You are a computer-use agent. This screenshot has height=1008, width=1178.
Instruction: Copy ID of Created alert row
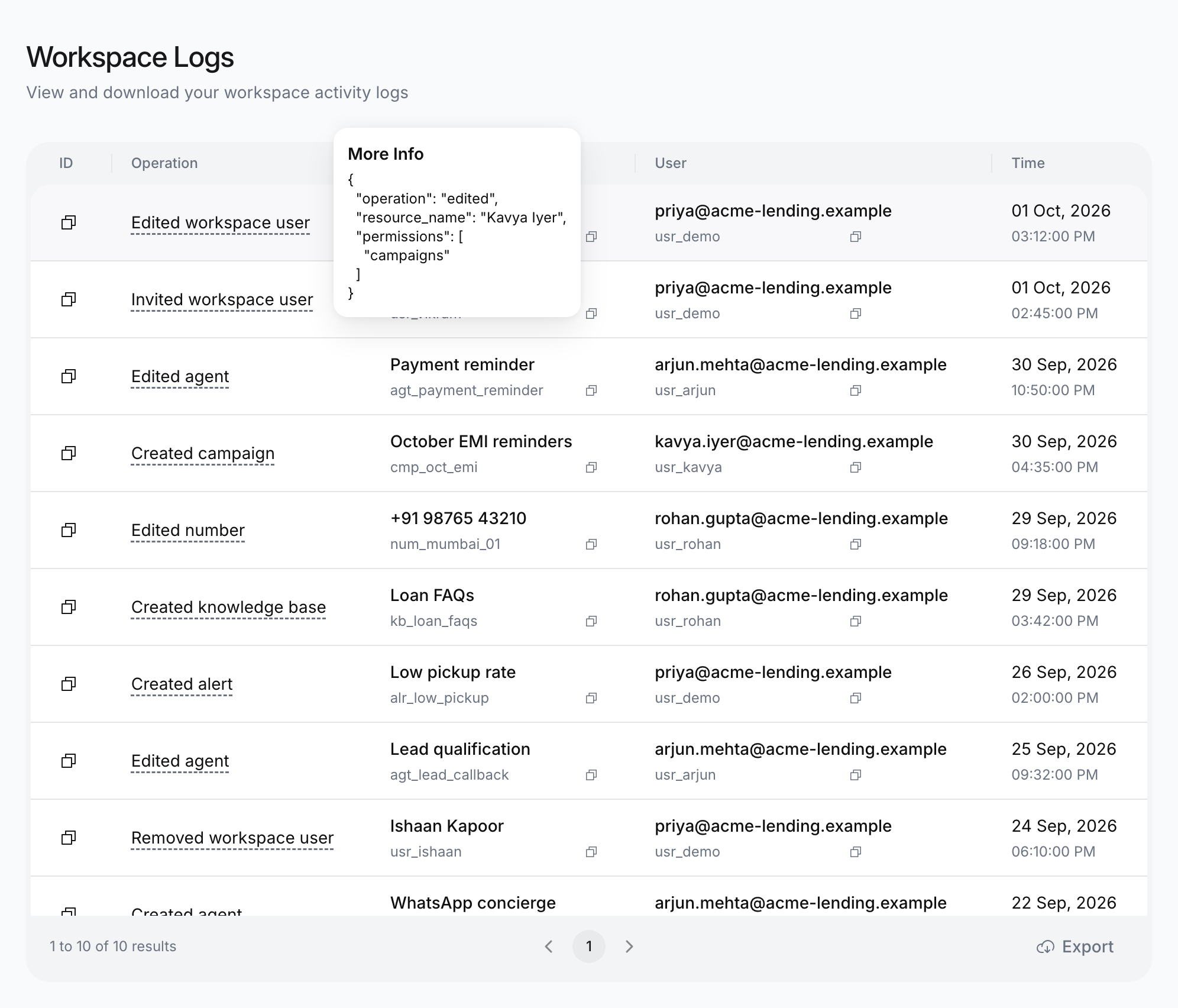(69, 684)
